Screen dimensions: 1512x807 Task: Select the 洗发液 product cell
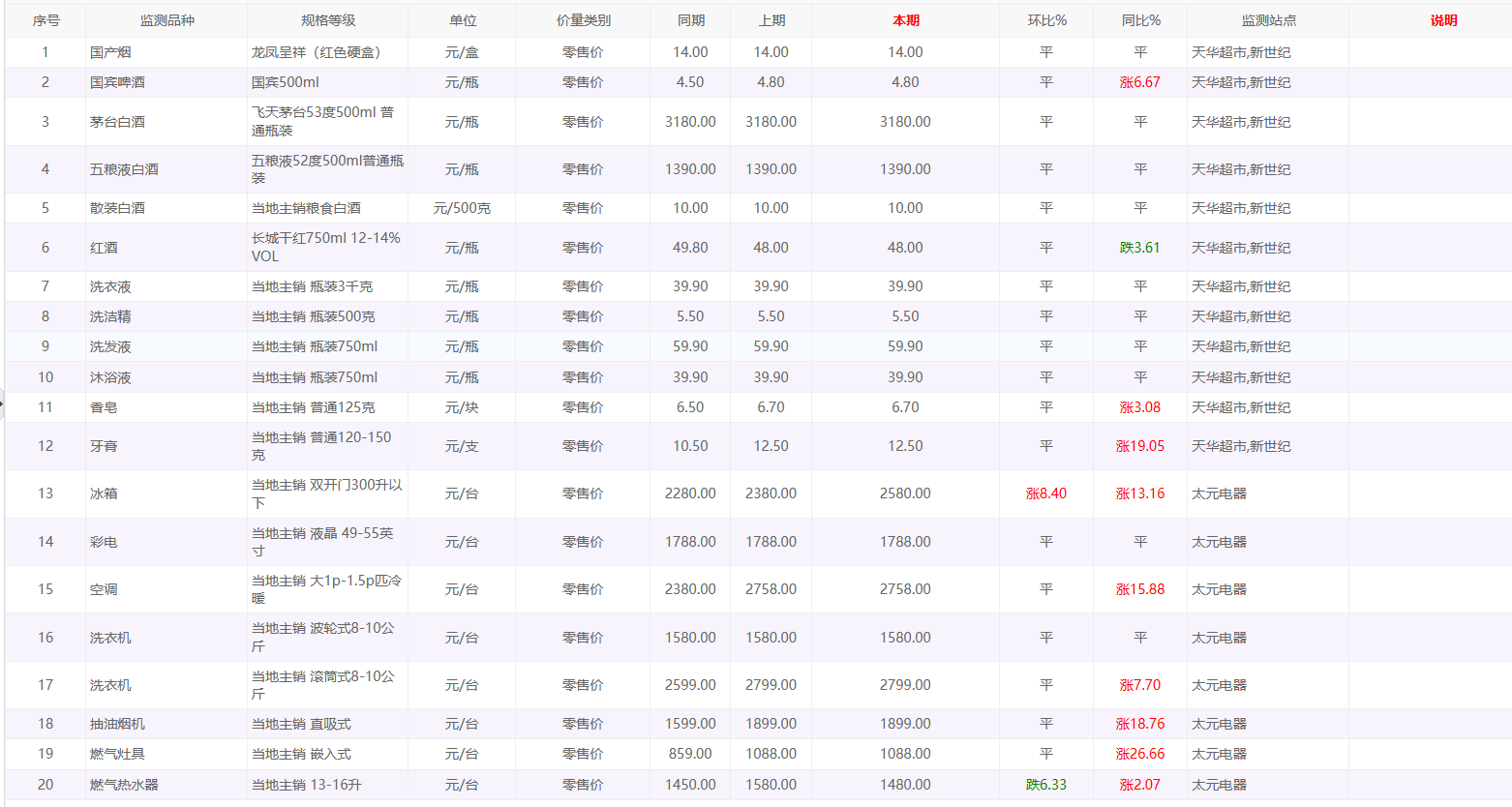click(x=166, y=346)
